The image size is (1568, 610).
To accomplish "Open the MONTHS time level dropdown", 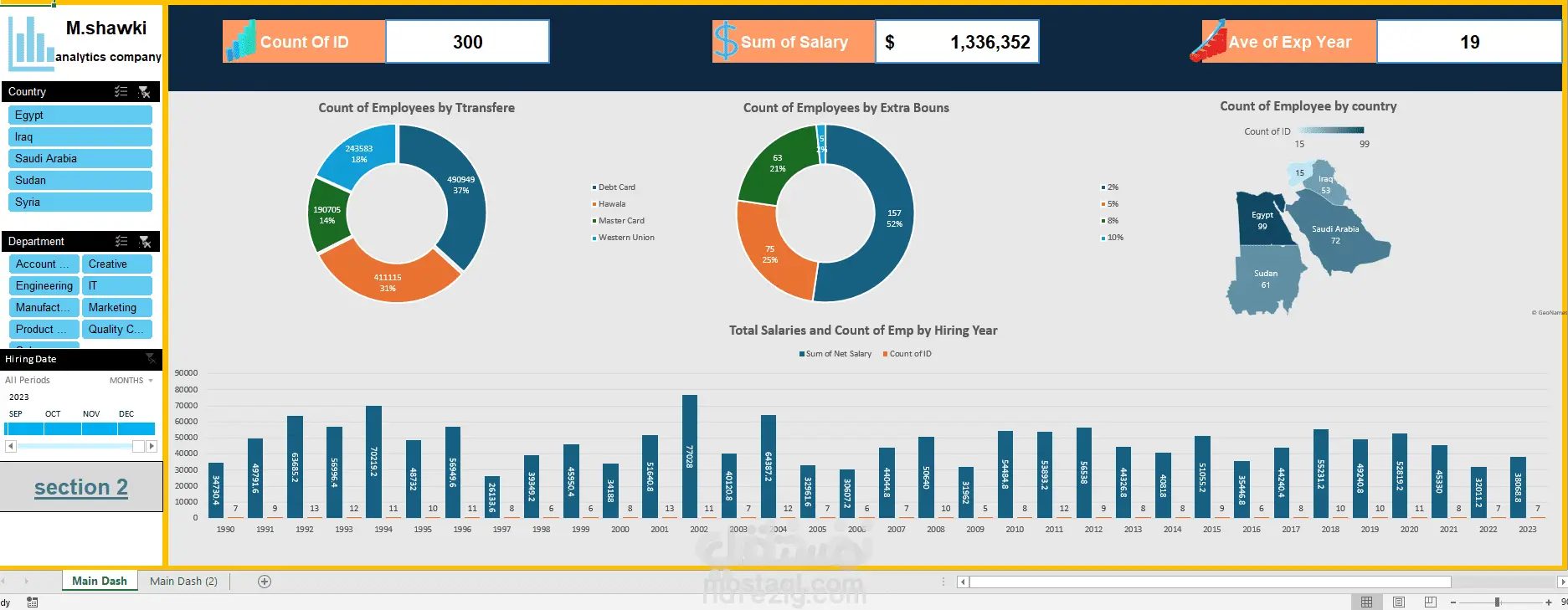I will (x=131, y=380).
